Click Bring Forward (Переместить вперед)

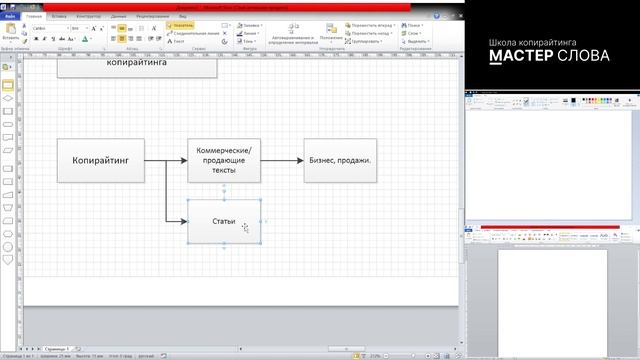[x=370, y=25]
